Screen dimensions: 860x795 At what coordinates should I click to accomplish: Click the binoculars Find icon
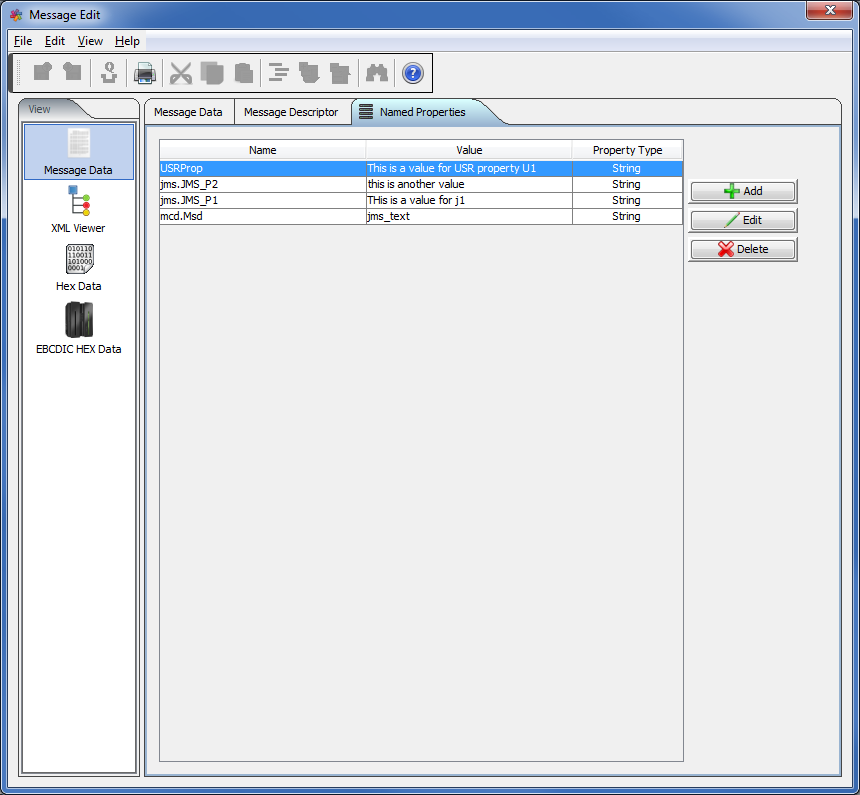tap(377, 73)
